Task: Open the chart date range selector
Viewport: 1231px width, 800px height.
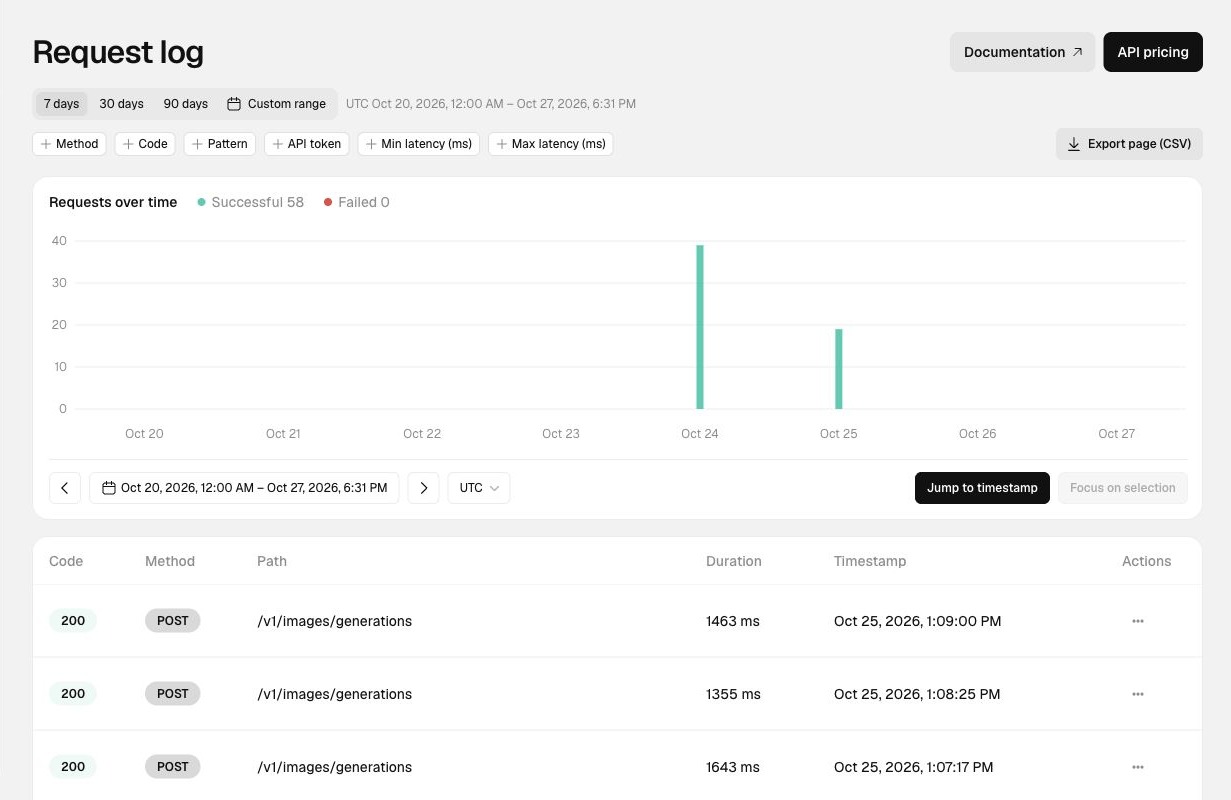Action: (x=245, y=488)
